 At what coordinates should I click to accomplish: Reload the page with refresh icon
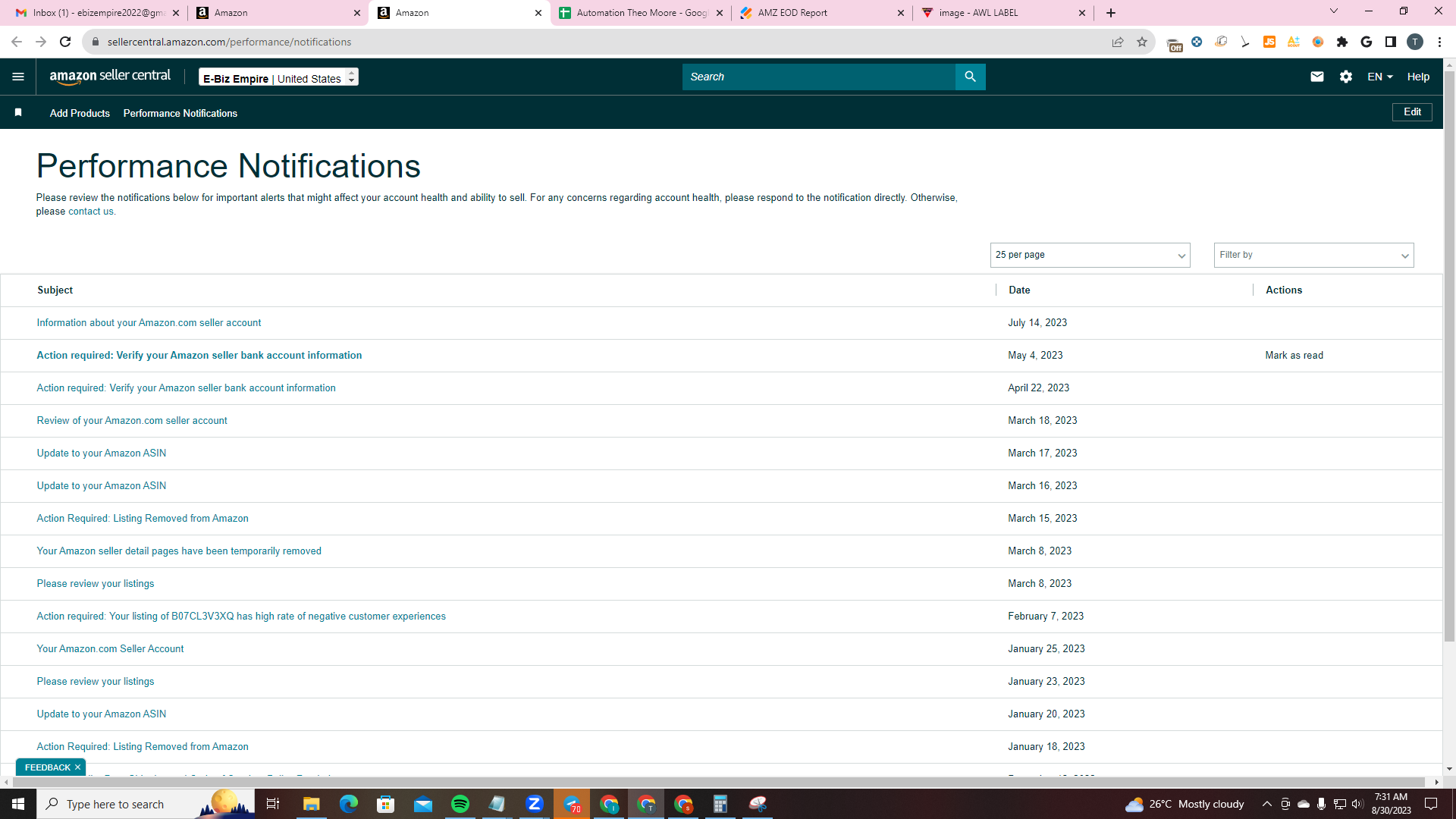tap(65, 42)
